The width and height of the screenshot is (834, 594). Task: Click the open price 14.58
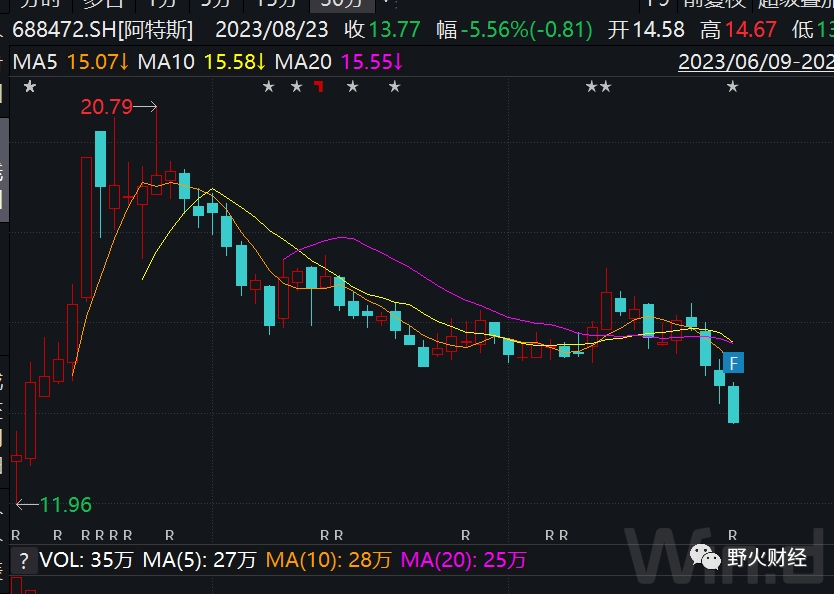tap(658, 30)
